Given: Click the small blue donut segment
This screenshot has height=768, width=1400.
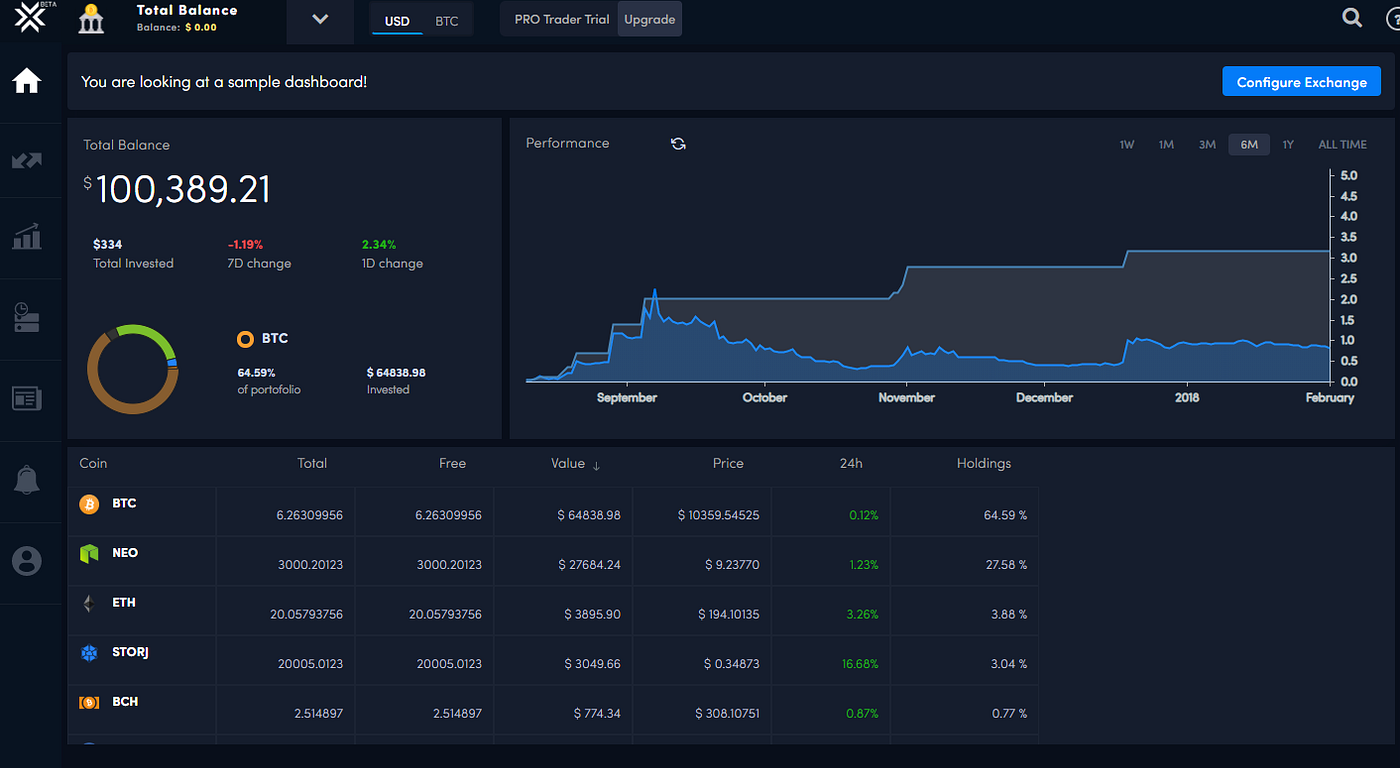Looking at the screenshot, I should (x=172, y=363).
